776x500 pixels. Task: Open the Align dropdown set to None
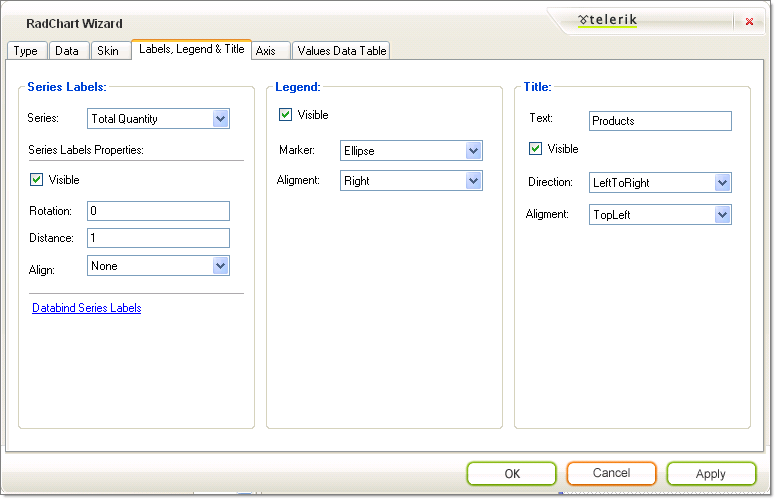158,266
